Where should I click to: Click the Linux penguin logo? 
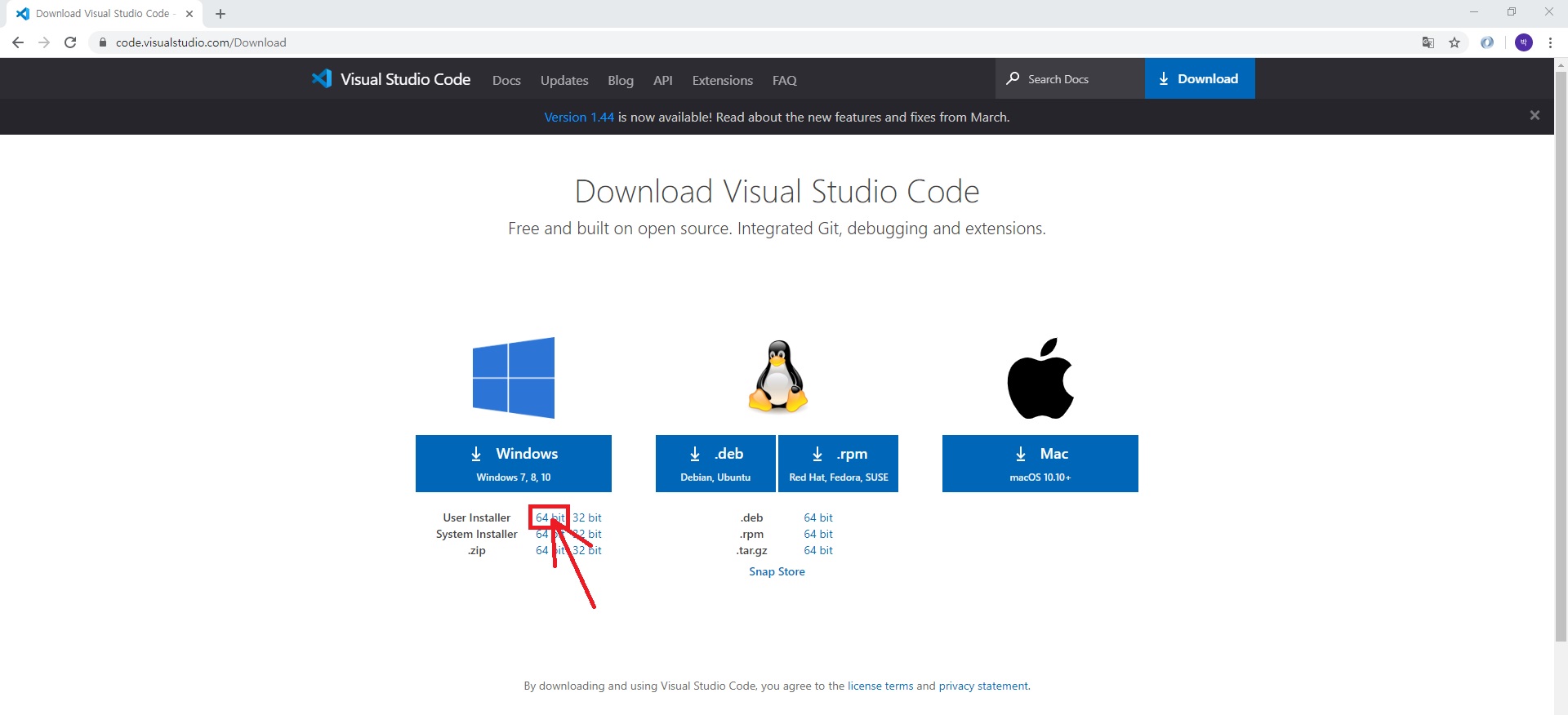[777, 376]
